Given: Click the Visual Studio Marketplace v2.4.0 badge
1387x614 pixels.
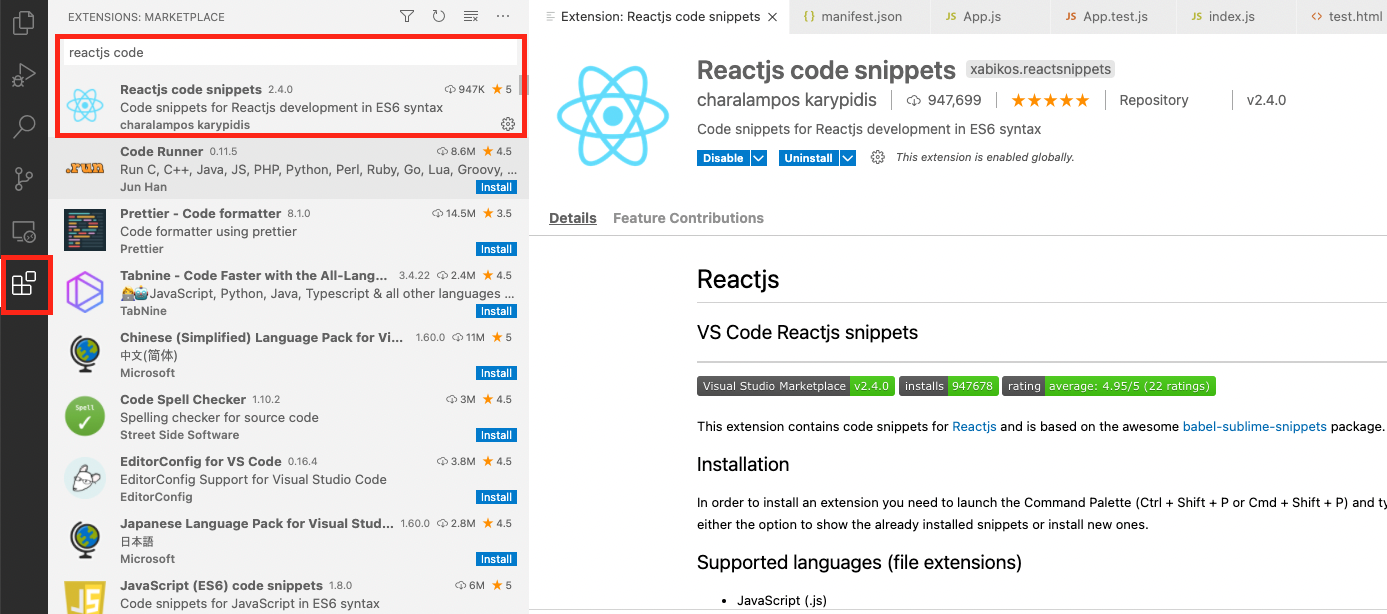Looking at the screenshot, I should pos(796,386).
